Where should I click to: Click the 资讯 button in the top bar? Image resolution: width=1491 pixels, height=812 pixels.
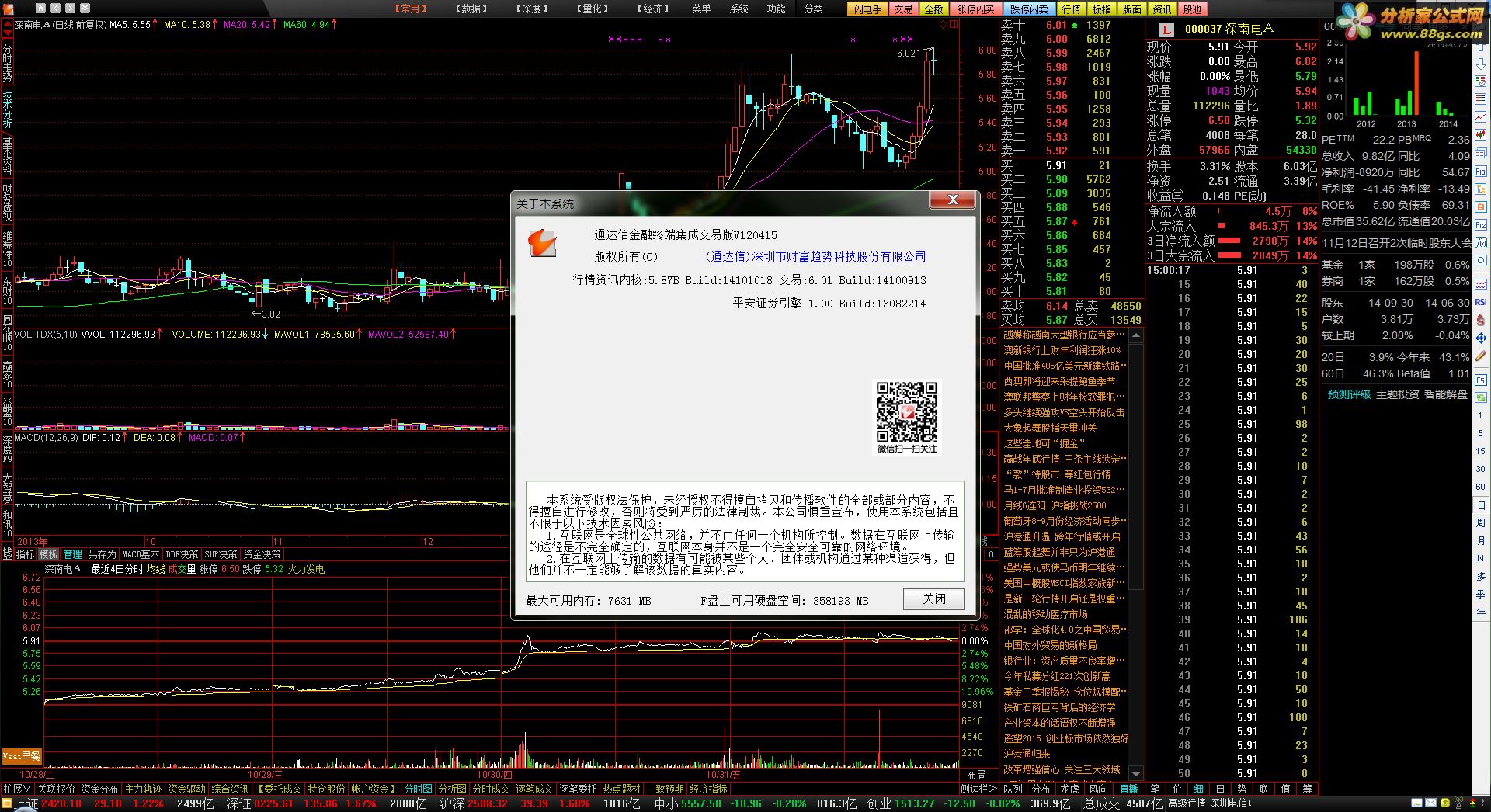pos(1162,9)
